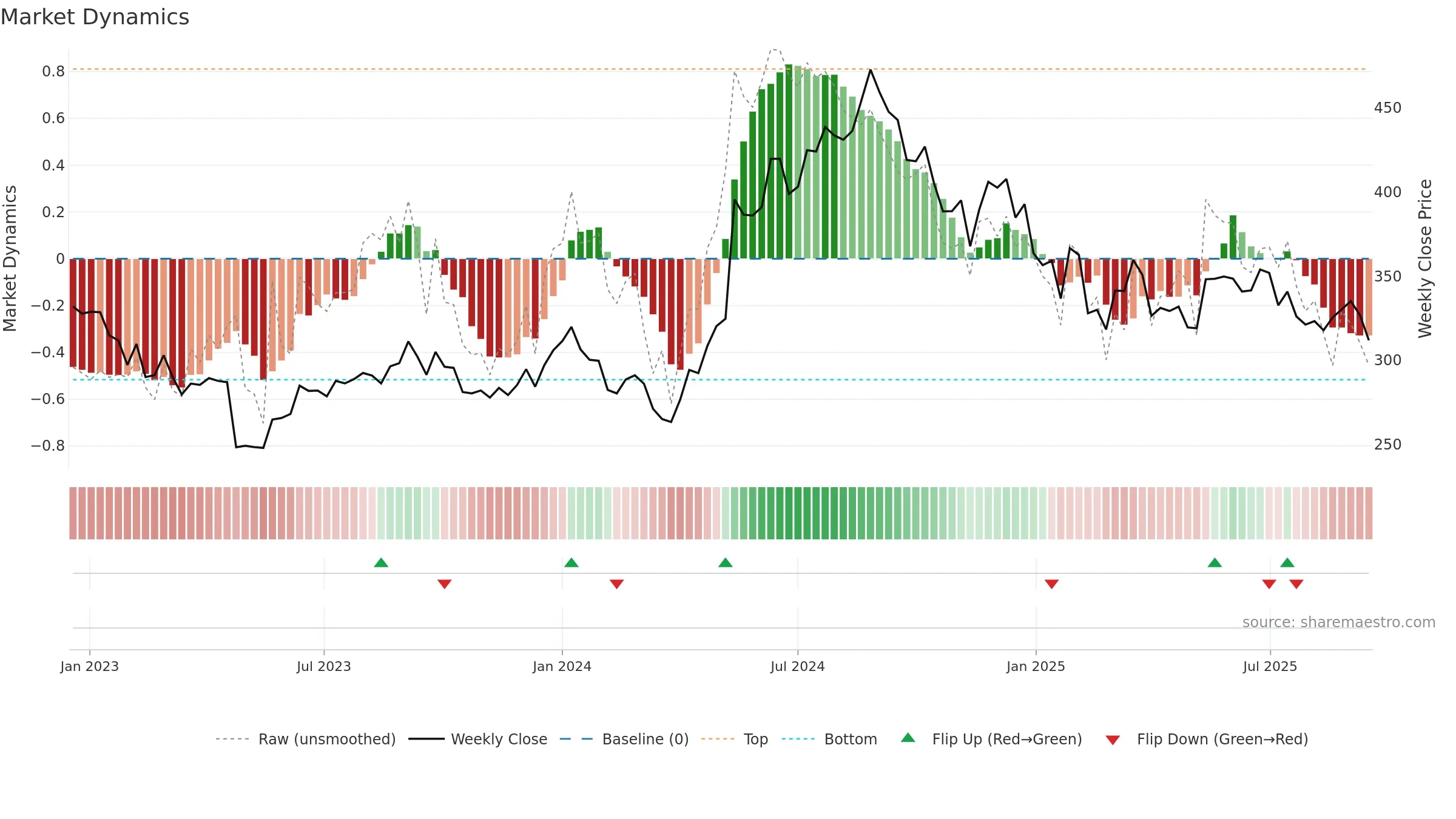Click the Jul 2024 x-axis label
The image size is (1456, 819).
(798, 666)
